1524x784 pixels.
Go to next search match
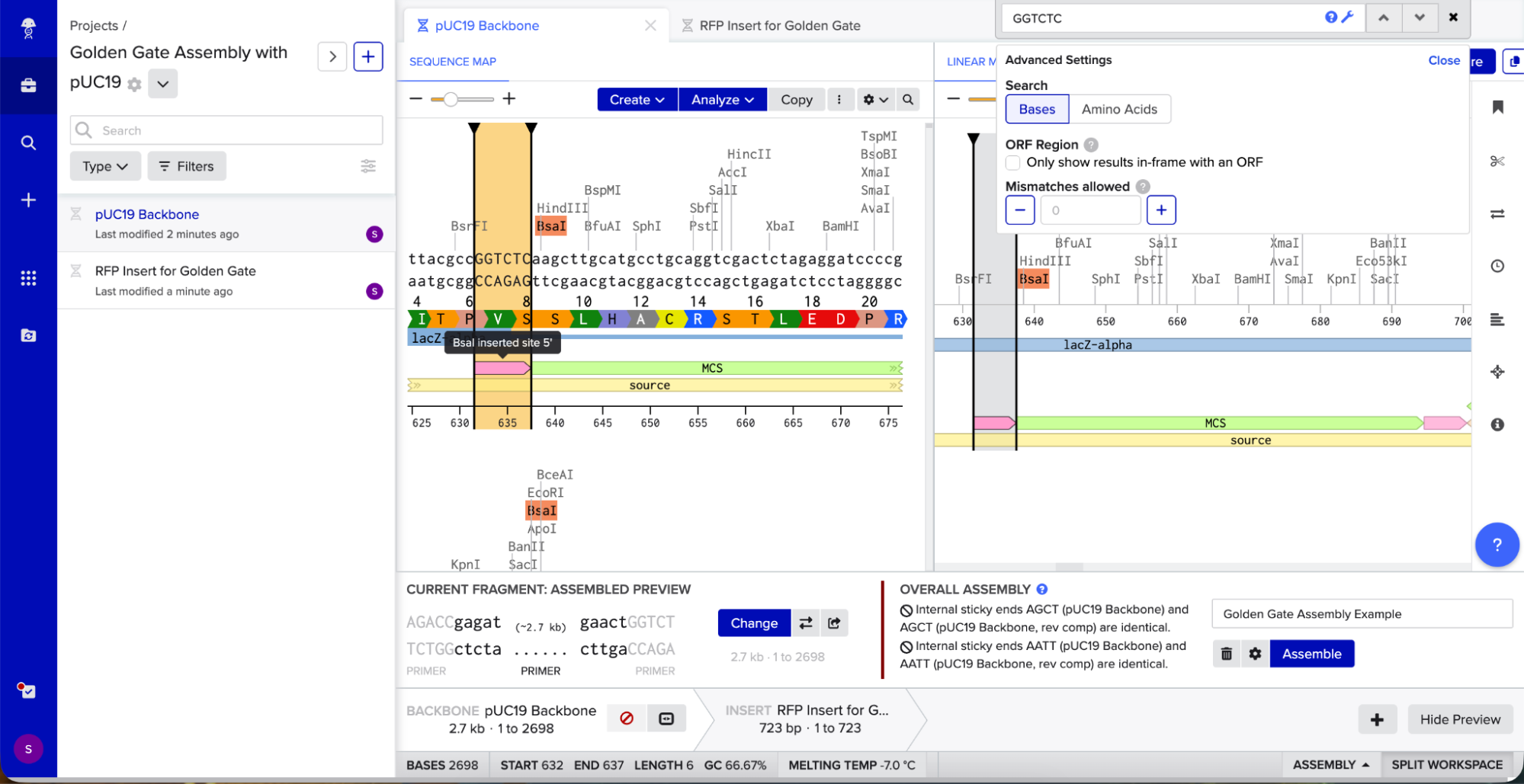point(1420,18)
